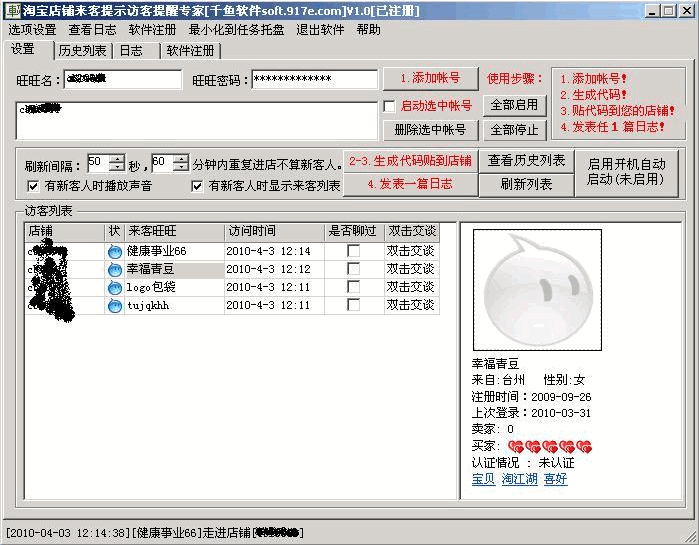Click the refresh interval seconds value field
Image resolution: width=699 pixels, height=545 pixels.
(99, 163)
